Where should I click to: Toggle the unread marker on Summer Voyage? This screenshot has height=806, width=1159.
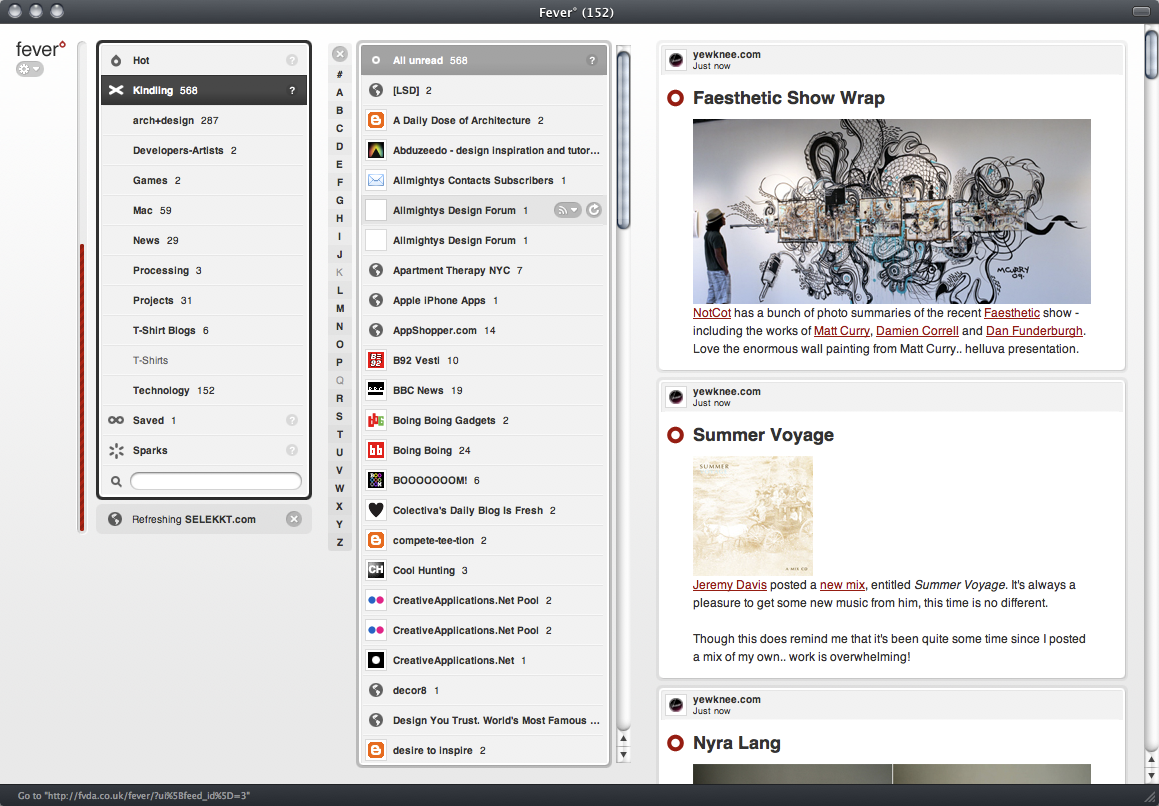[676, 435]
